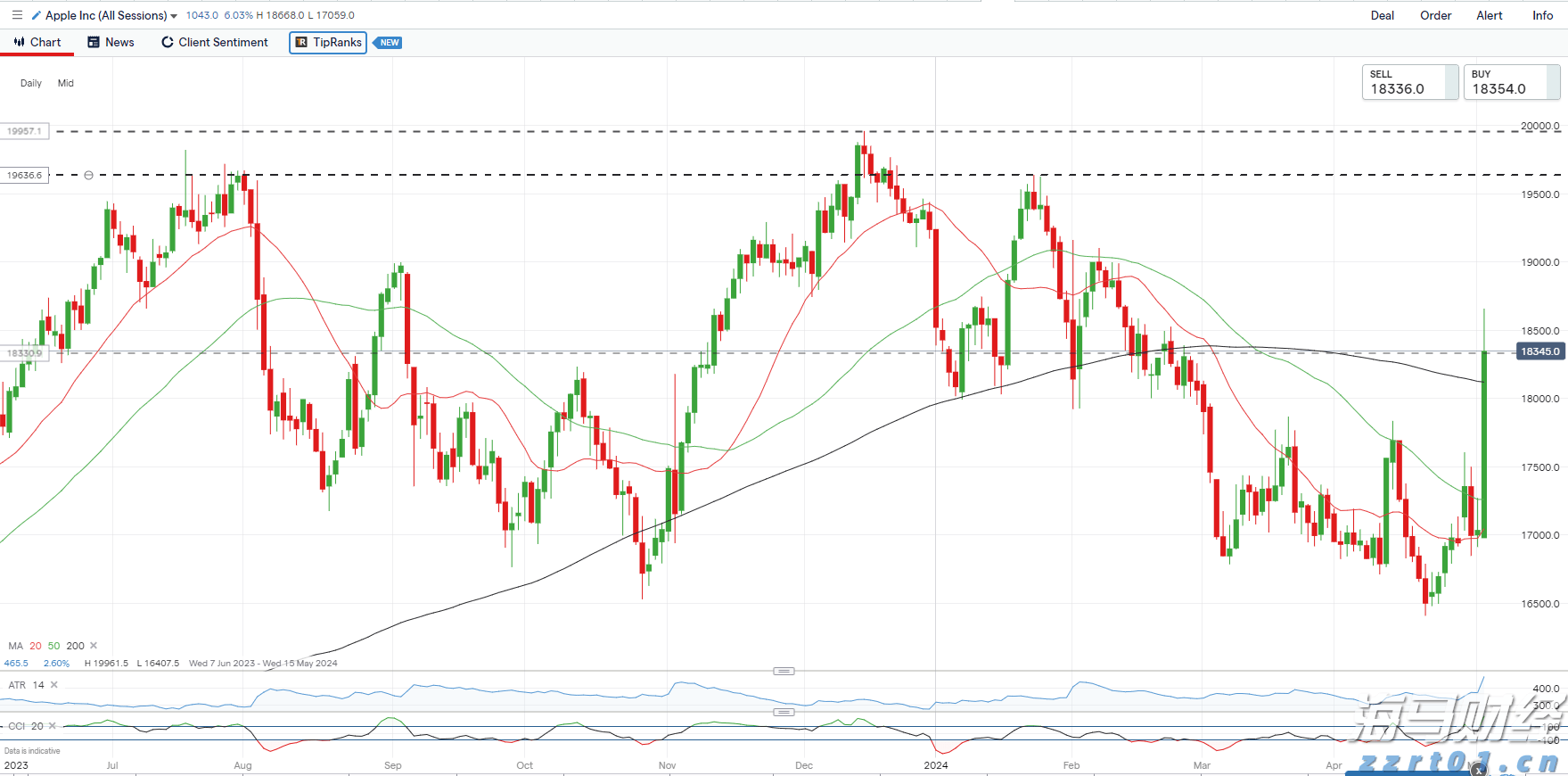Viewport: 1568px width, 776px height.
Task: Open the News tab
Action: 111,42
